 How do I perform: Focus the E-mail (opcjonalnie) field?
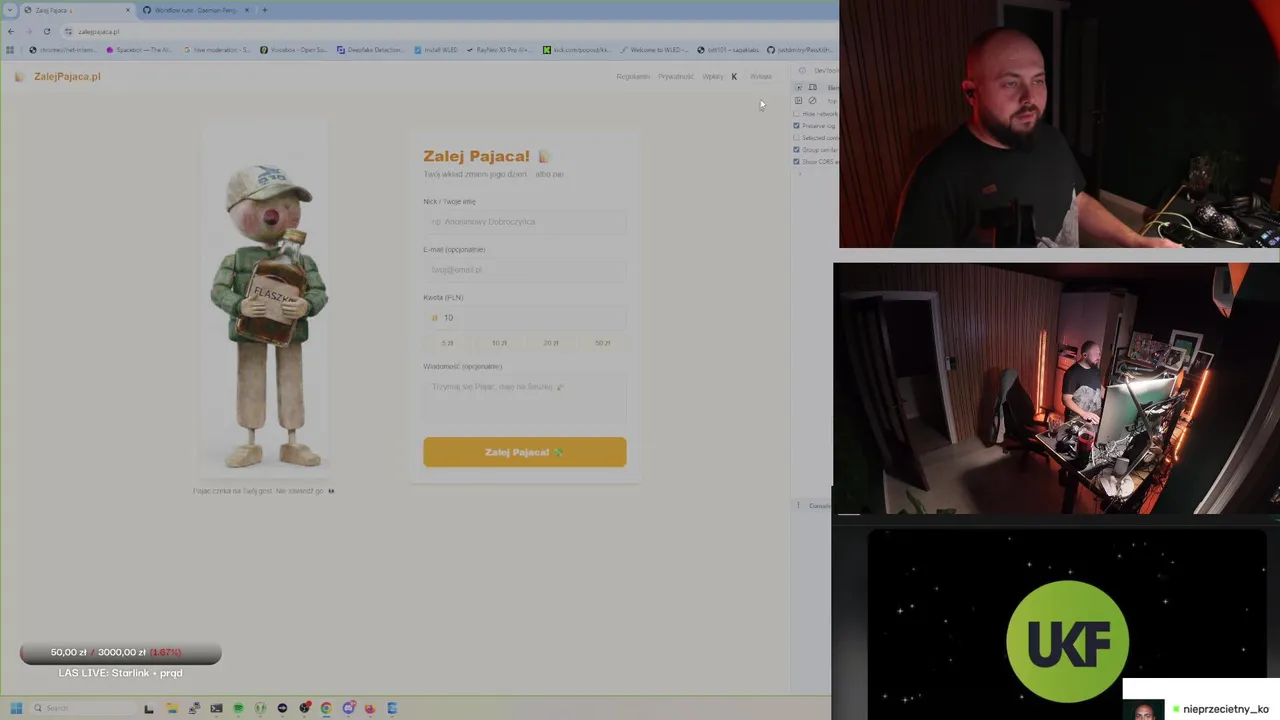point(525,269)
